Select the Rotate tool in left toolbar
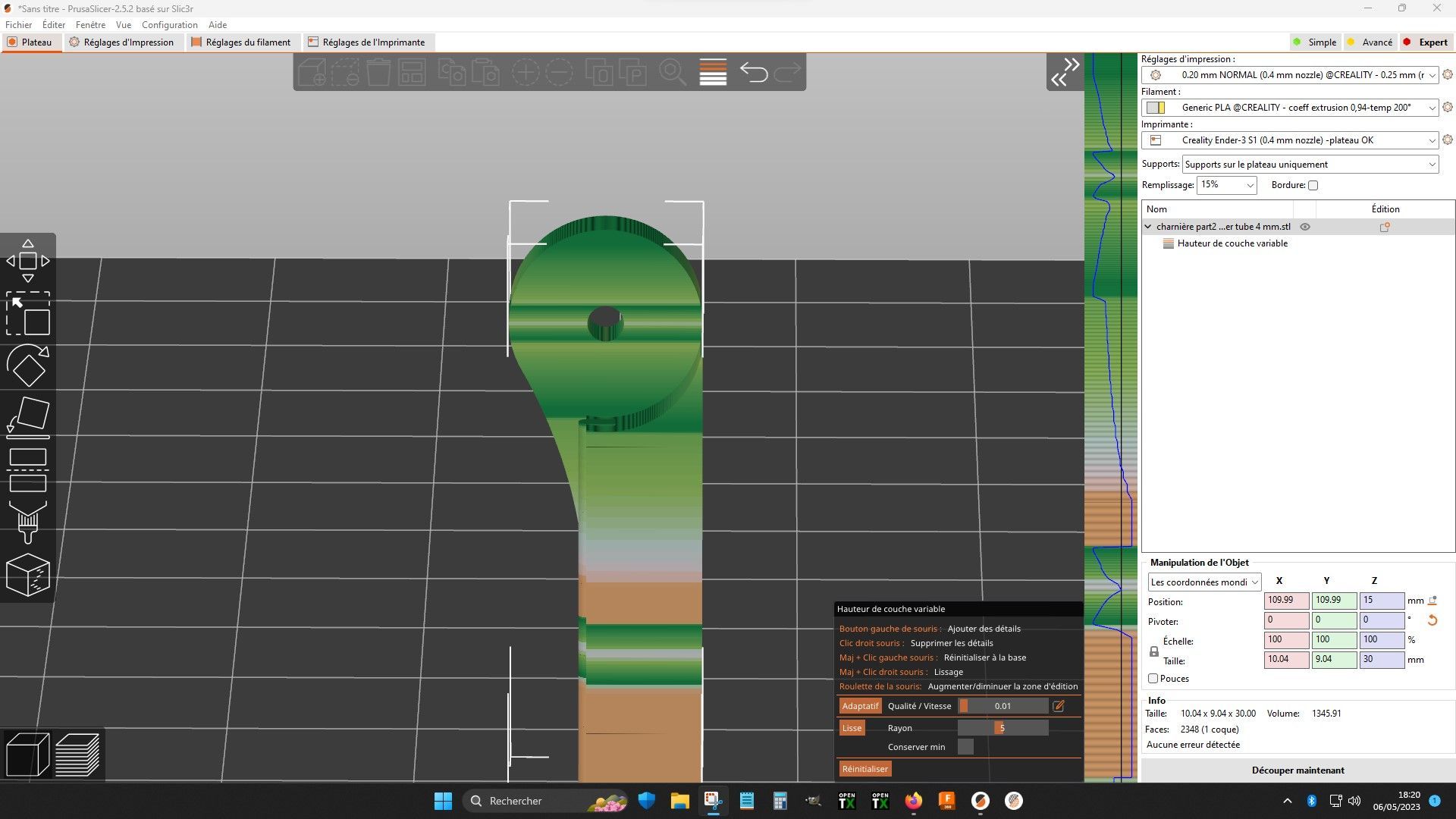The height and width of the screenshot is (819, 1456). click(x=28, y=366)
